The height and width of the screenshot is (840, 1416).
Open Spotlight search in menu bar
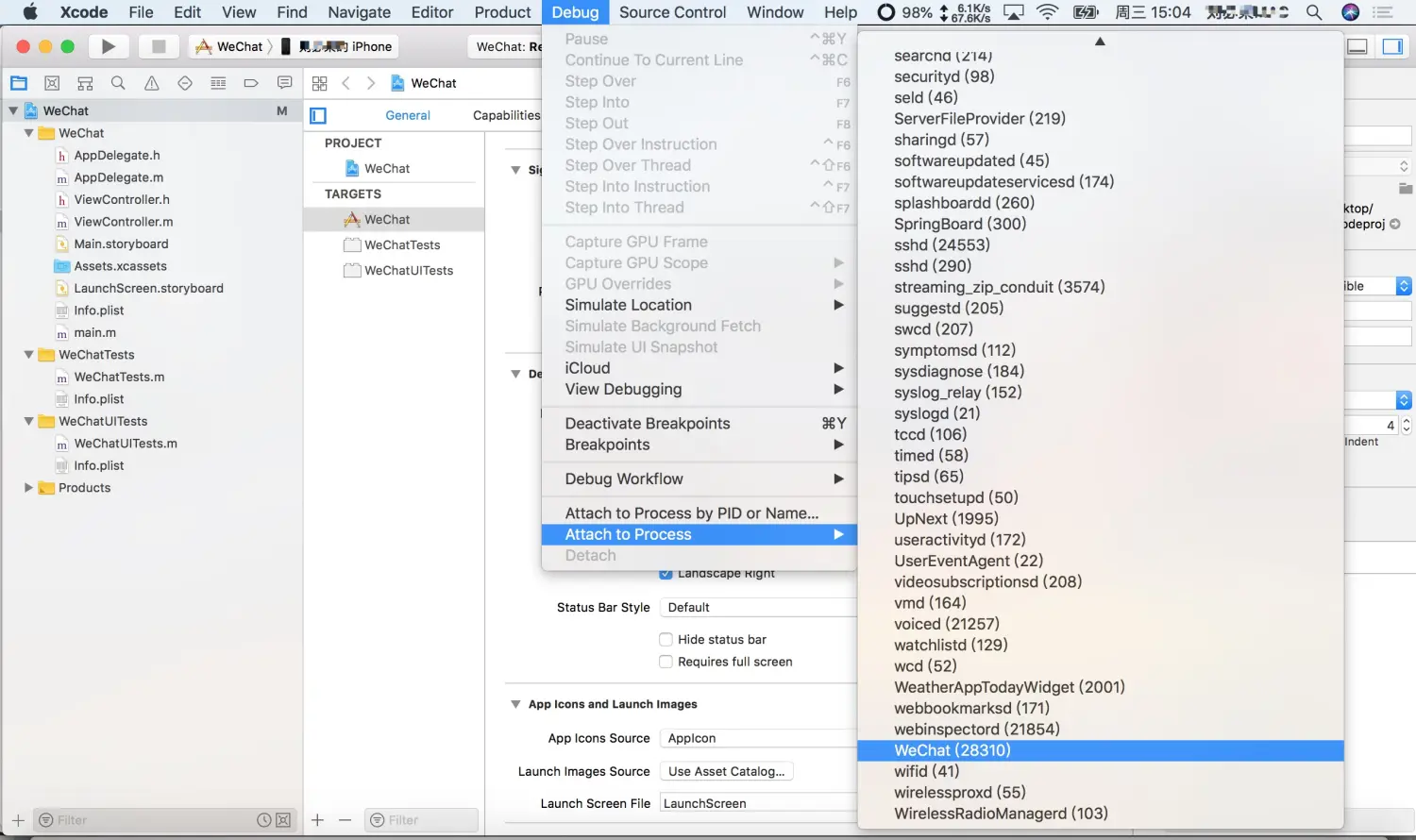(1313, 12)
